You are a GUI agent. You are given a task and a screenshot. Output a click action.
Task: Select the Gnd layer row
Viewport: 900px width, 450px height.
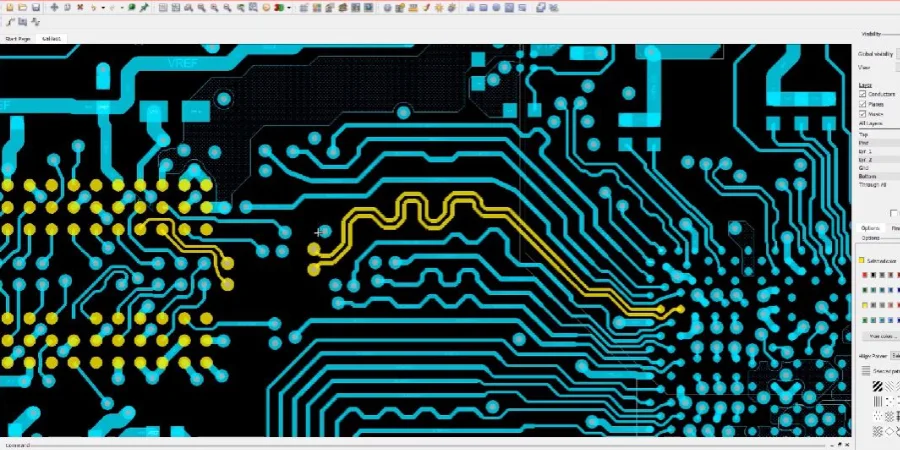(x=878, y=168)
